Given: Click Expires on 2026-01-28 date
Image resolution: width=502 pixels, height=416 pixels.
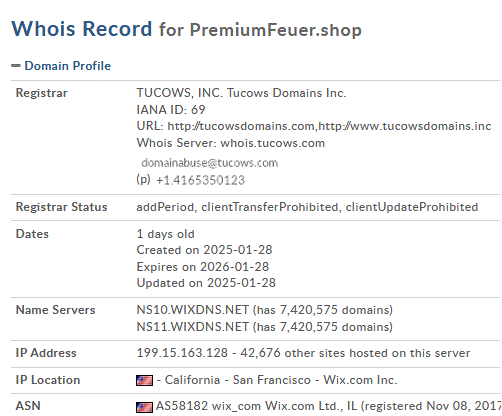Looking at the screenshot, I should [x=203, y=267].
